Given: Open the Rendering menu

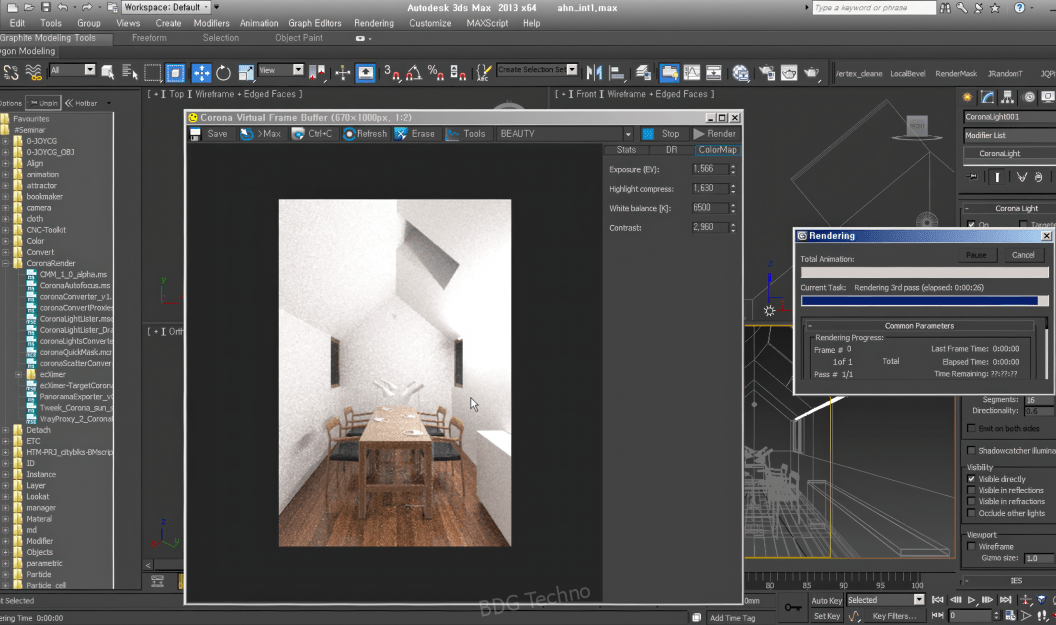Looking at the screenshot, I should click(374, 23).
